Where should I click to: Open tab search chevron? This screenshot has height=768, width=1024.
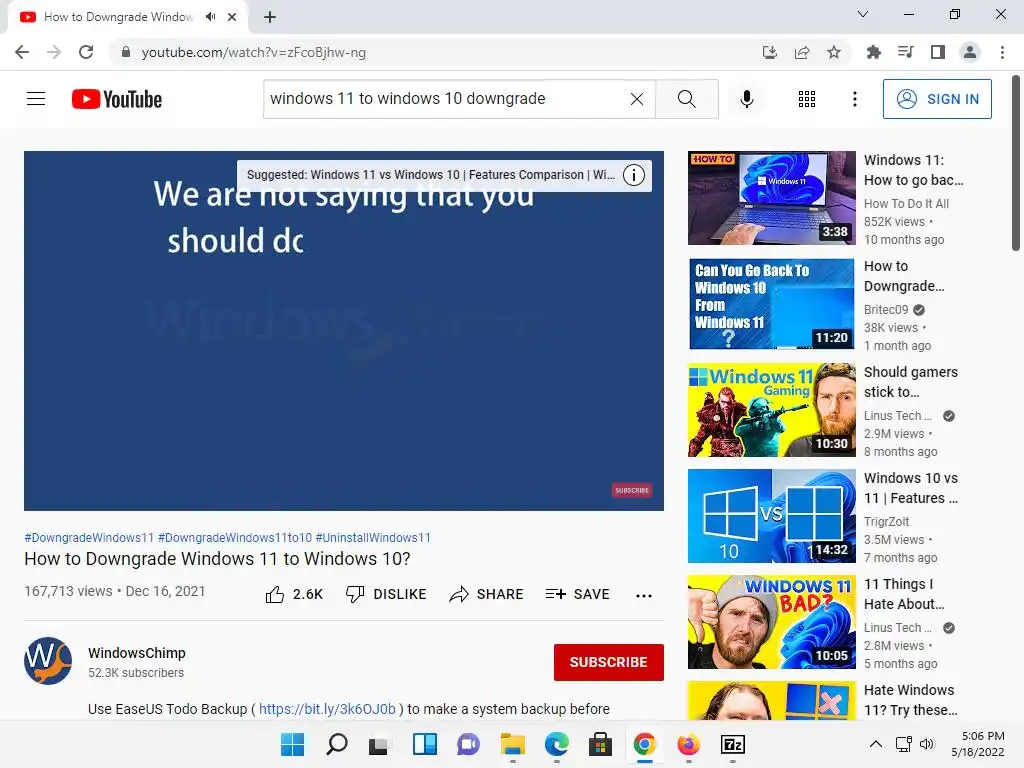[x=863, y=14]
